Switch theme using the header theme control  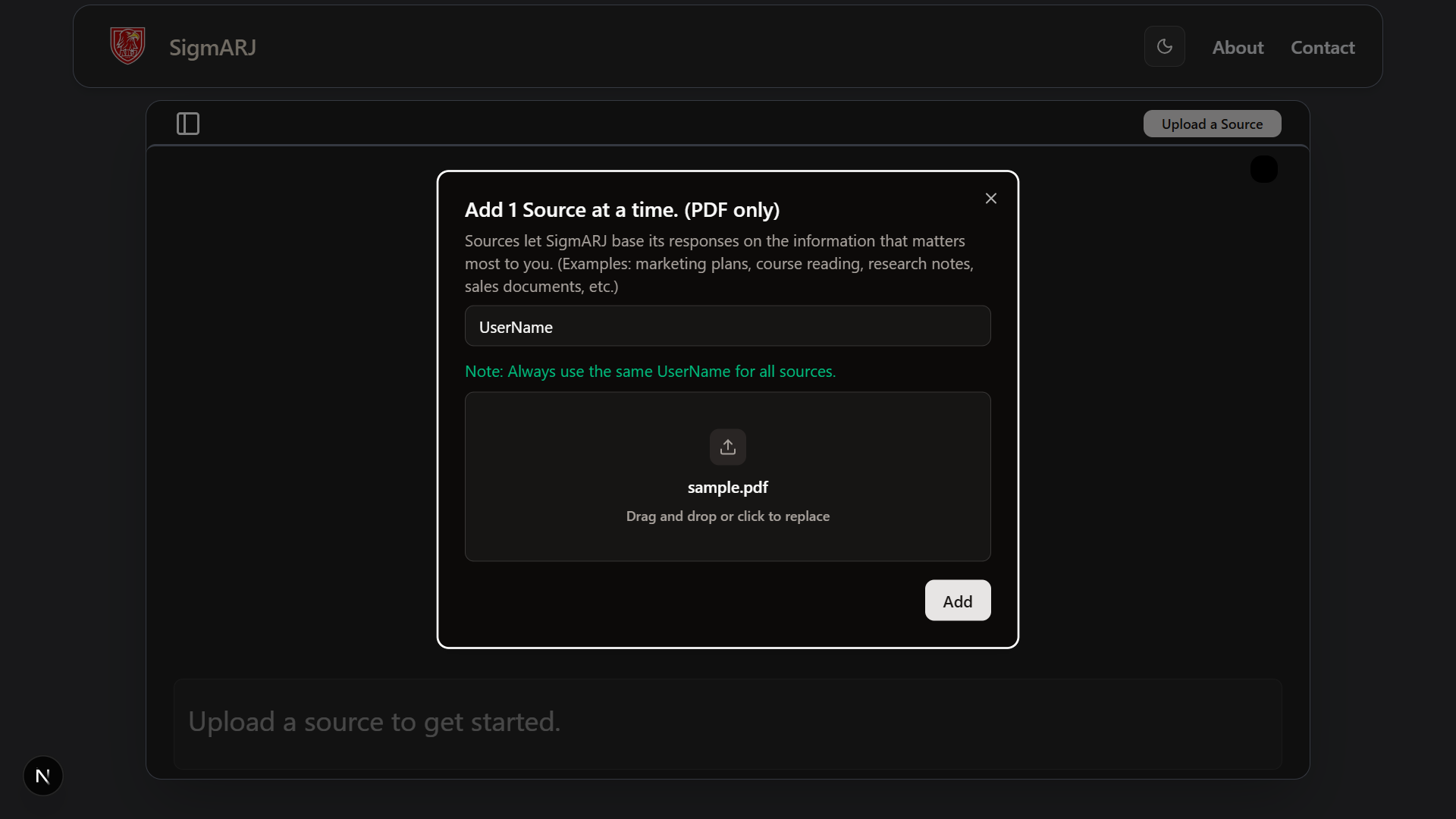1165,46
